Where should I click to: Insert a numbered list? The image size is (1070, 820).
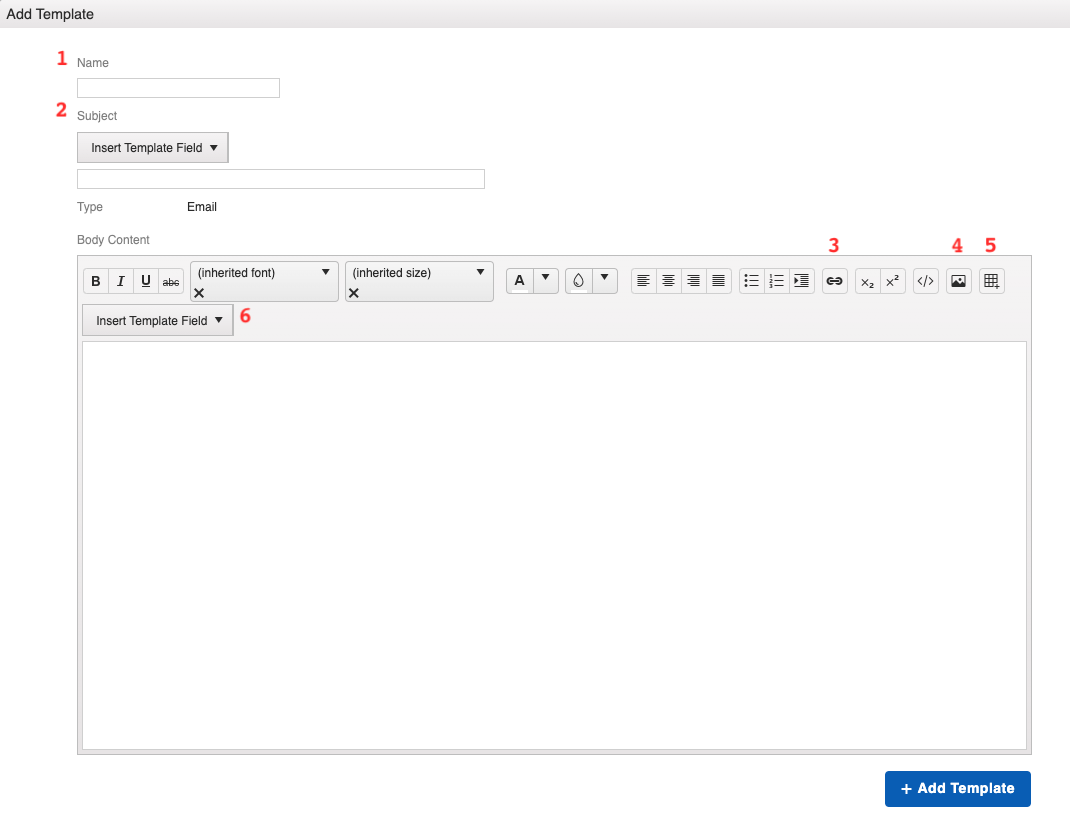tap(777, 281)
